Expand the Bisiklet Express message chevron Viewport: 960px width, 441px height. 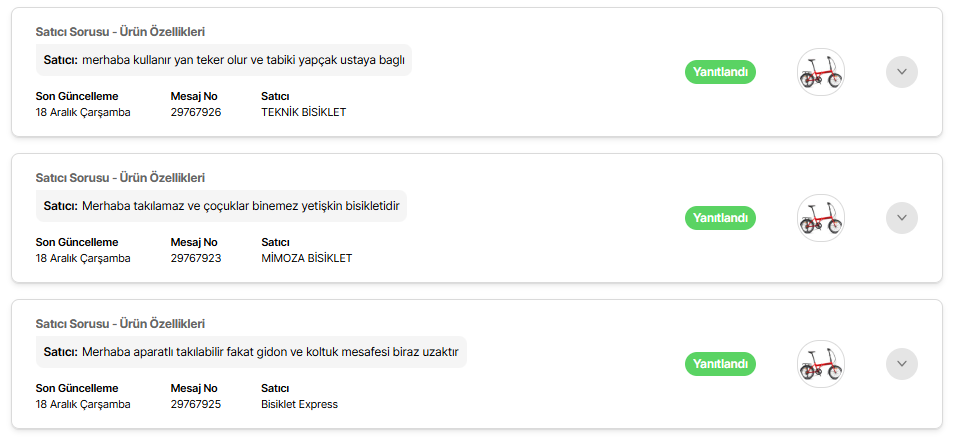point(902,364)
